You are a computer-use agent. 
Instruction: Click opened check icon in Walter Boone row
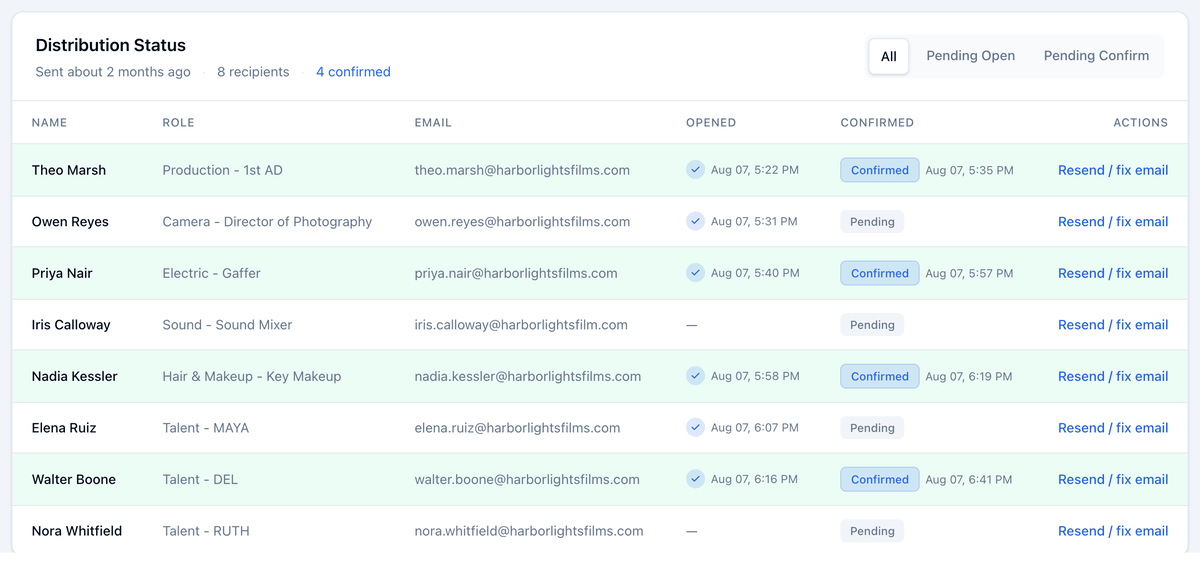[x=695, y=479]
